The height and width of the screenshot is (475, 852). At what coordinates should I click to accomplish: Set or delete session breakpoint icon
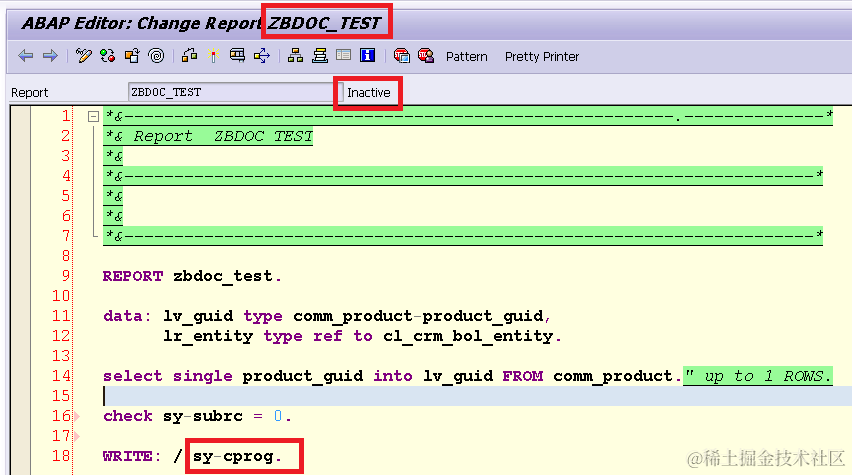click(x=402, y=55)
